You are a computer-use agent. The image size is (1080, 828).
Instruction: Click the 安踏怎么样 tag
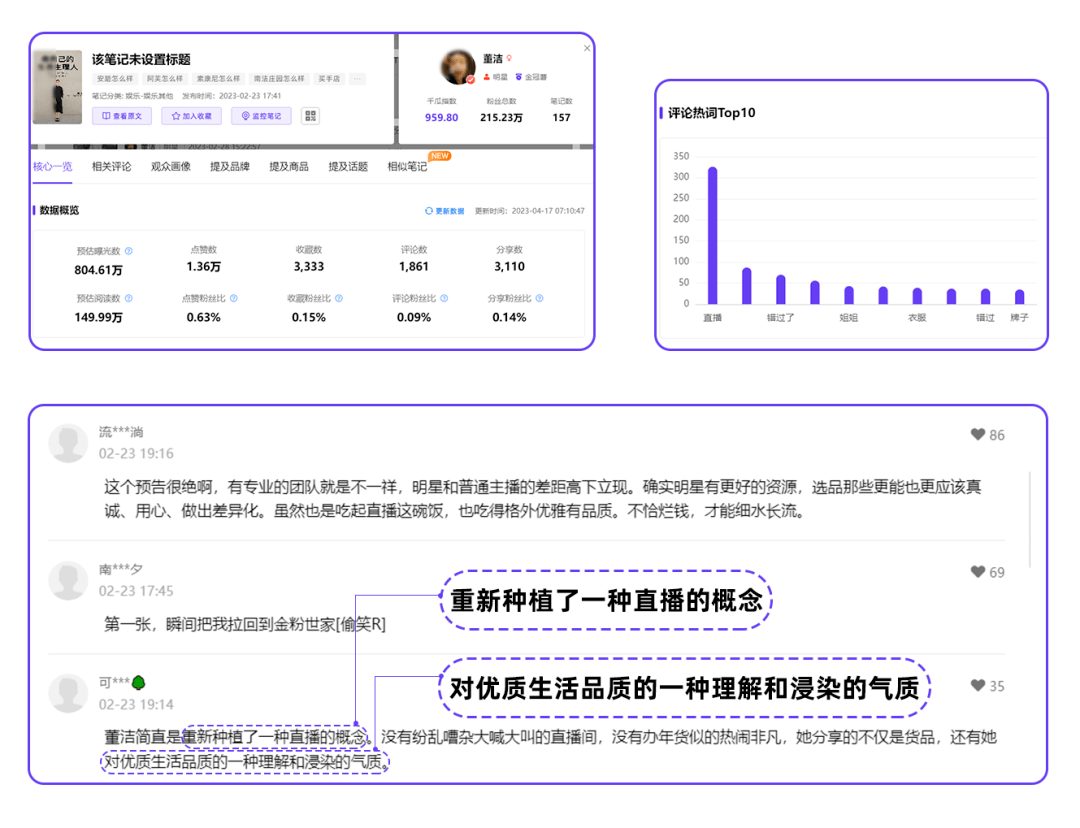115,79
